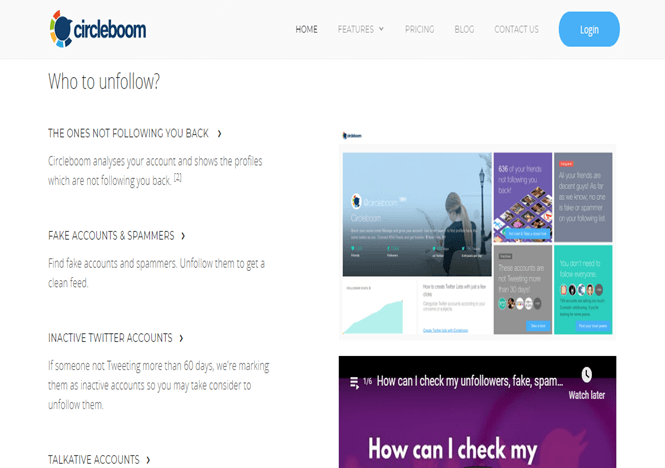Open Contact Us page
665x468 pixels.
(x=516, y=29)
